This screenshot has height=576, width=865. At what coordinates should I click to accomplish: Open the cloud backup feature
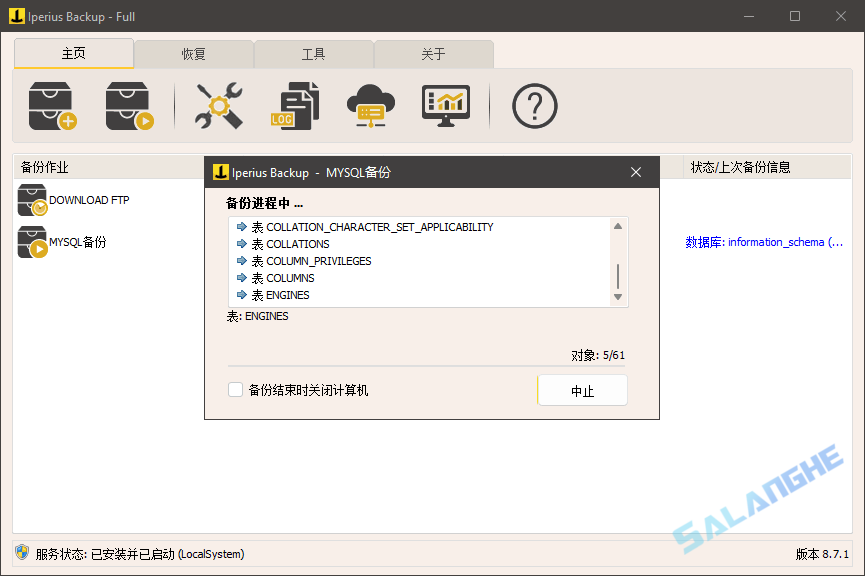coord(370,105)
